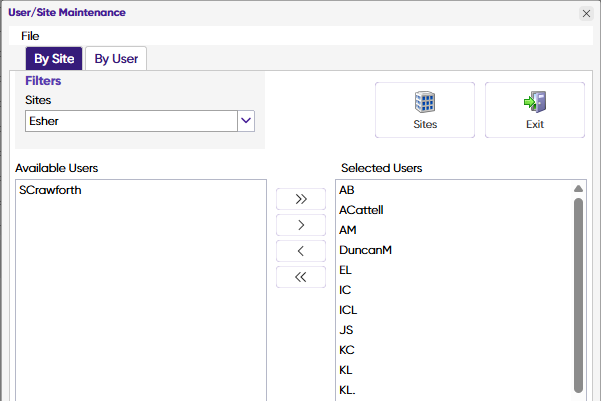Click the Esher site combo box
This screenshot has height=401, width=601.
(130, 121)
